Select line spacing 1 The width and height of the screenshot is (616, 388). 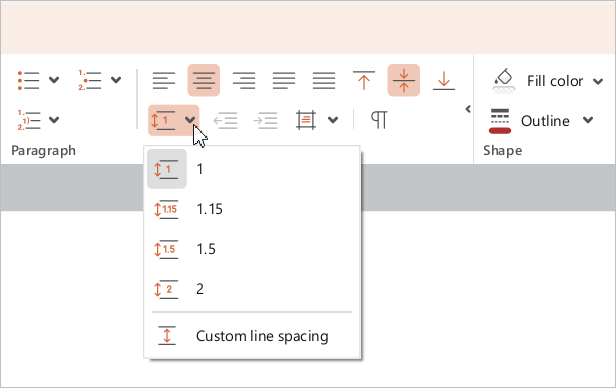point(252,169)
